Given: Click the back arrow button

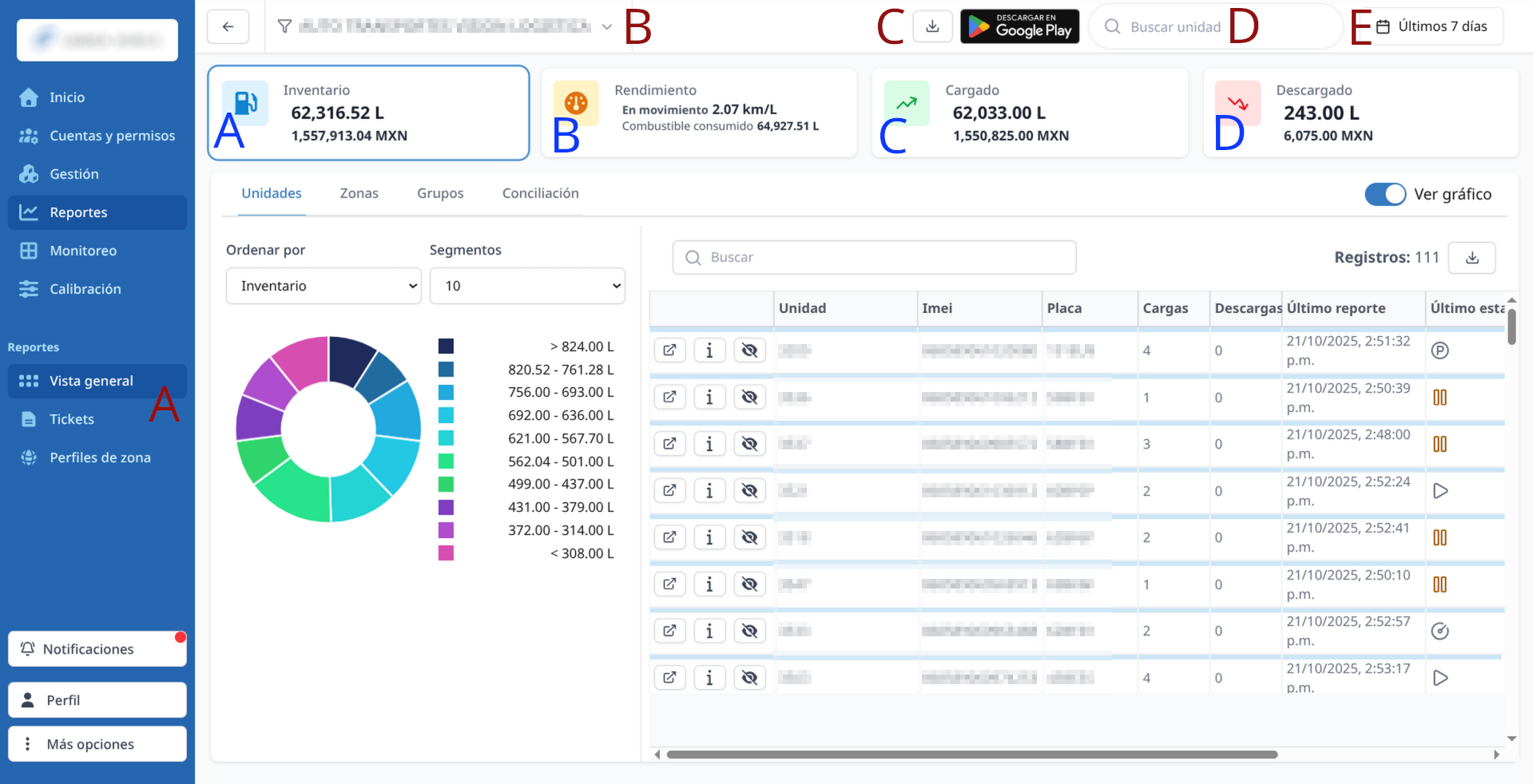Looking at the screenshot, I should 228,26.
